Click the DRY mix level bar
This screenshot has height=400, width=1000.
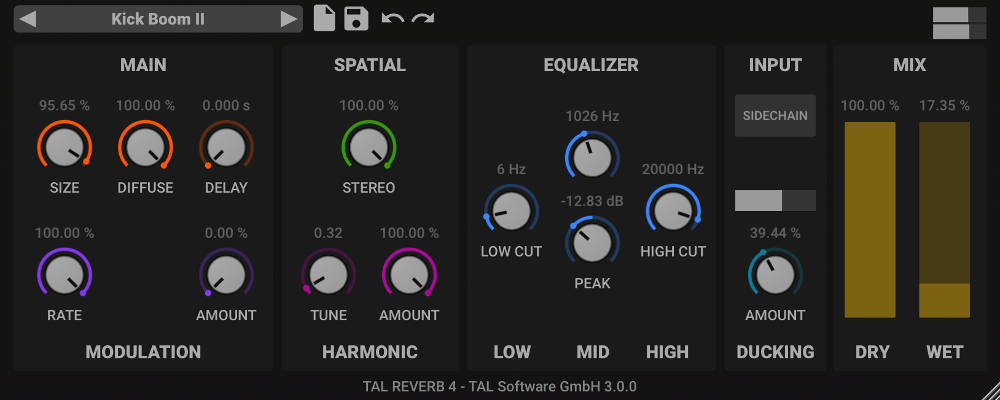(x=870, y=220)
